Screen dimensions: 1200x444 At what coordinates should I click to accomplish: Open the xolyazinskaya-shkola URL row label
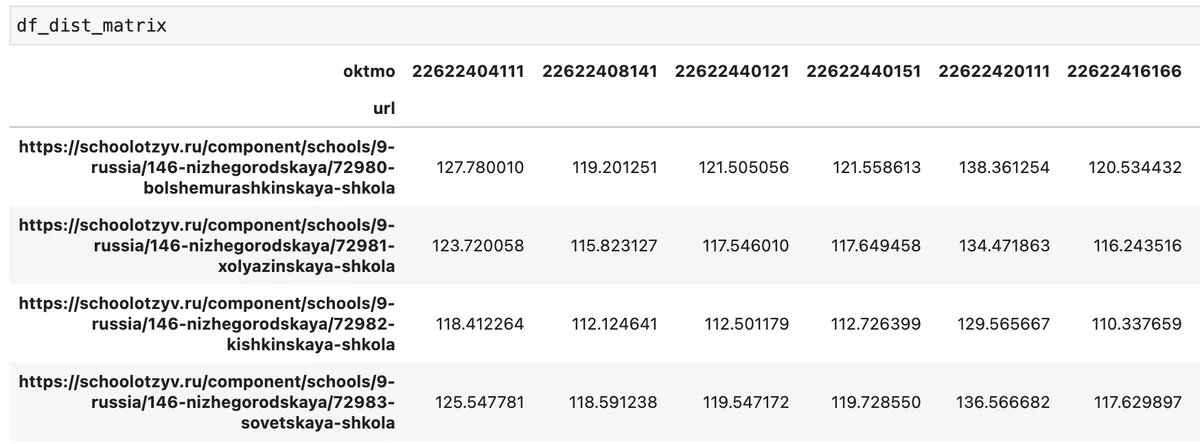coord(207,245)
